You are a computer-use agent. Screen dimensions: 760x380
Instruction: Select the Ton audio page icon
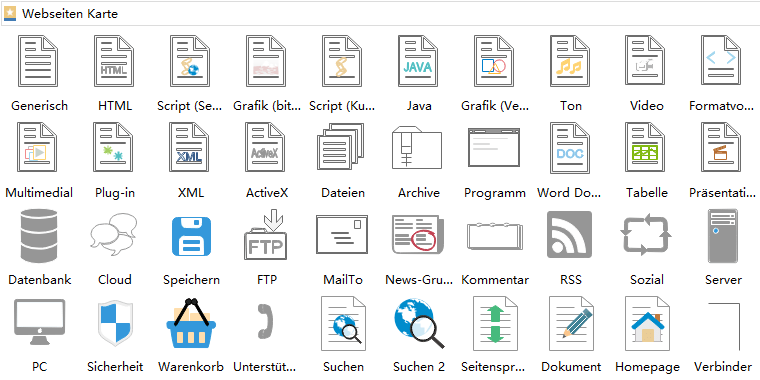tap(570, 61)
